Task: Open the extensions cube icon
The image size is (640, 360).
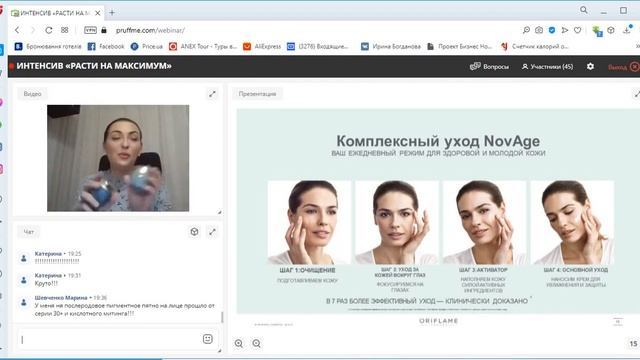Action: [x=611, y=30]
